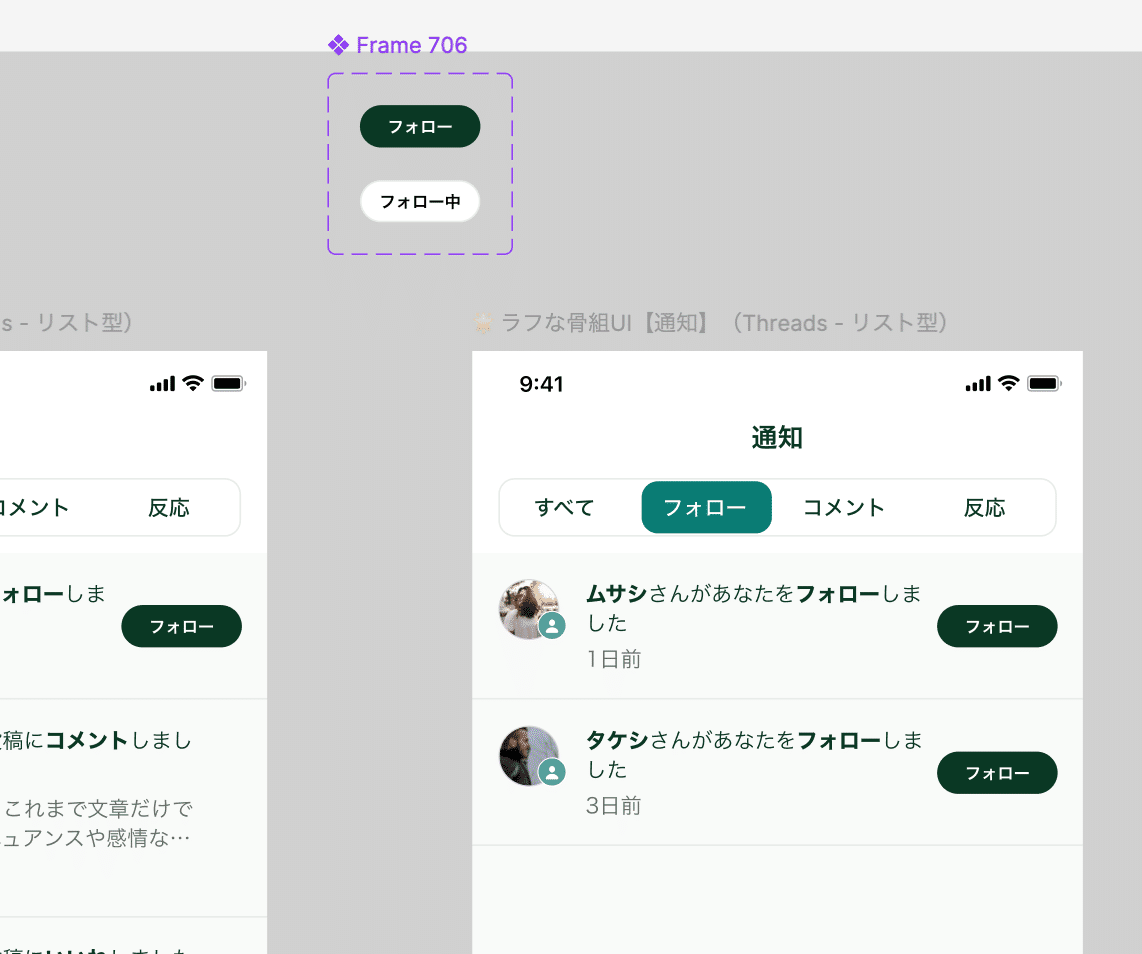Click the 3日前 timestamp
This screenshot has width=1142, height=954.
(x=614, y=805)
